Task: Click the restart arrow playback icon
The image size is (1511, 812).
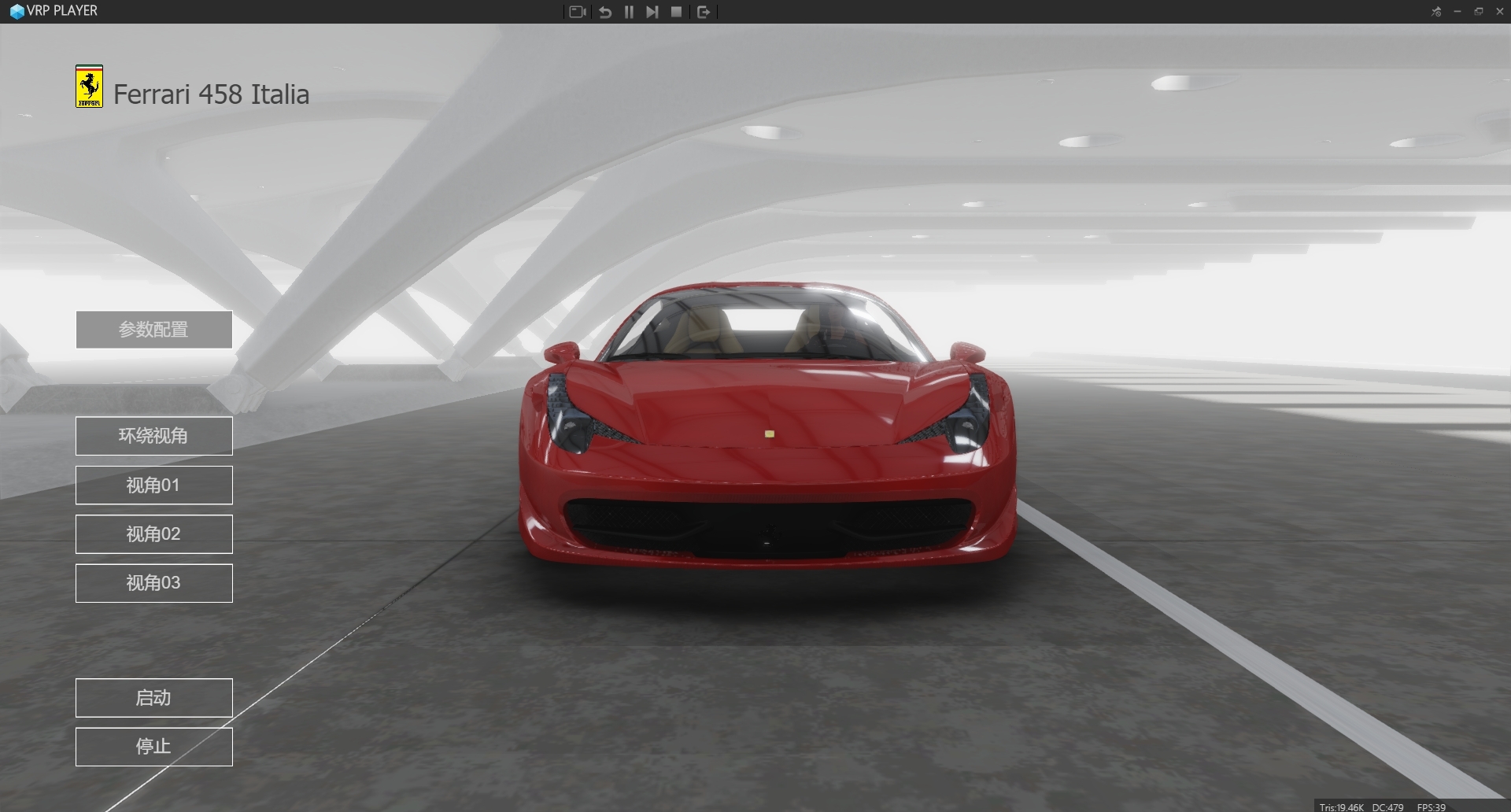Action: 605,12
